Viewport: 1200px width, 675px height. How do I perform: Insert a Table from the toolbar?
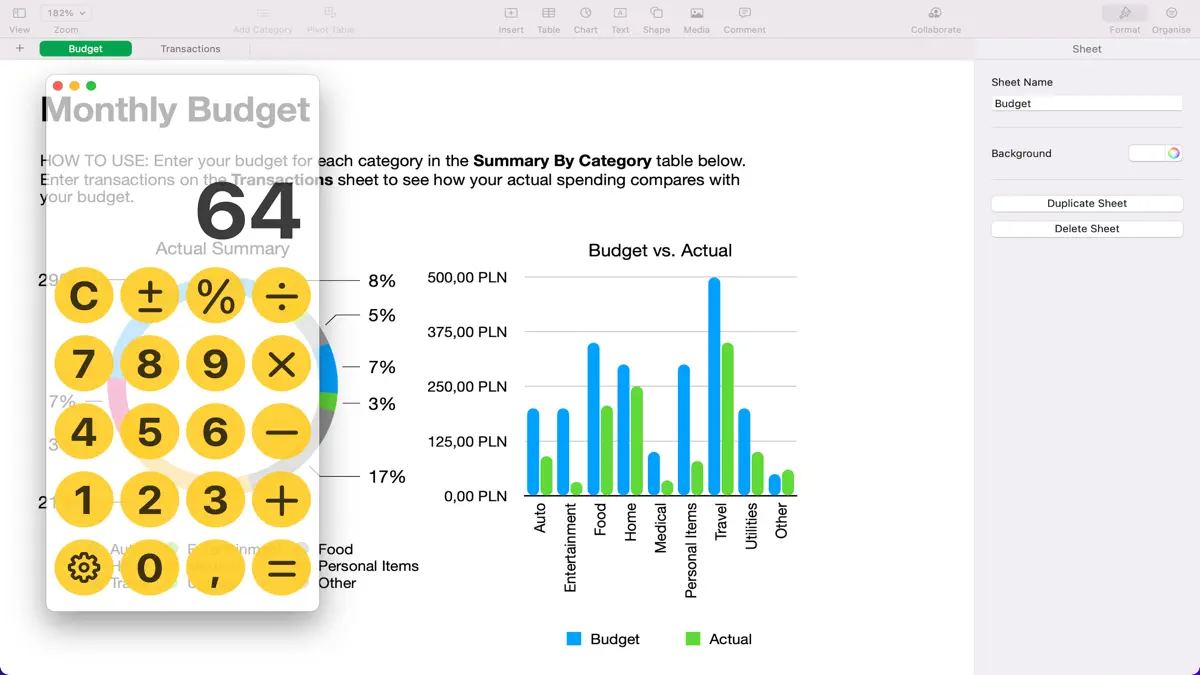548,18
